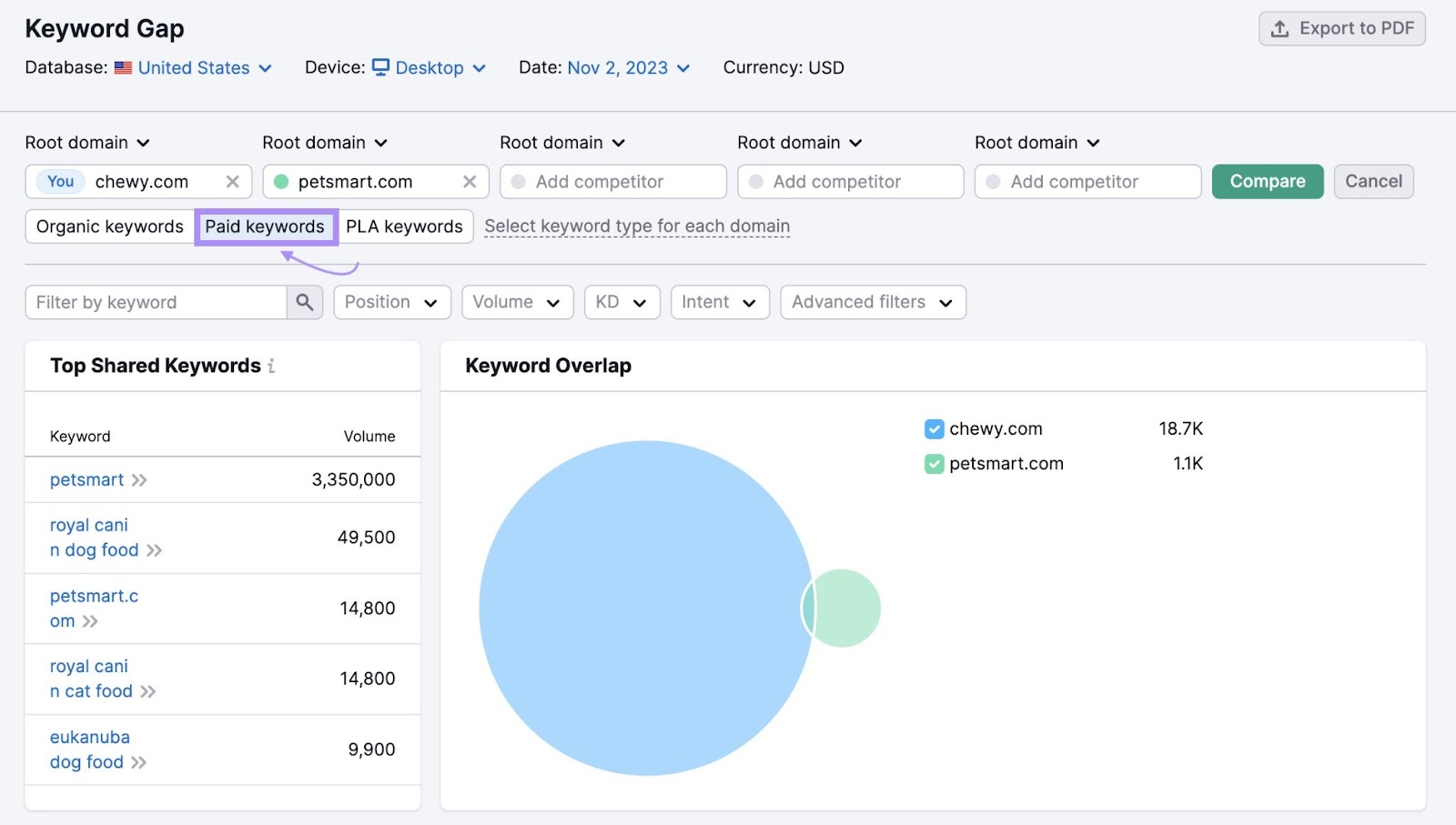
Task: Click the green dot beside petsmart.com domain
Action: [x=281, y=182]
